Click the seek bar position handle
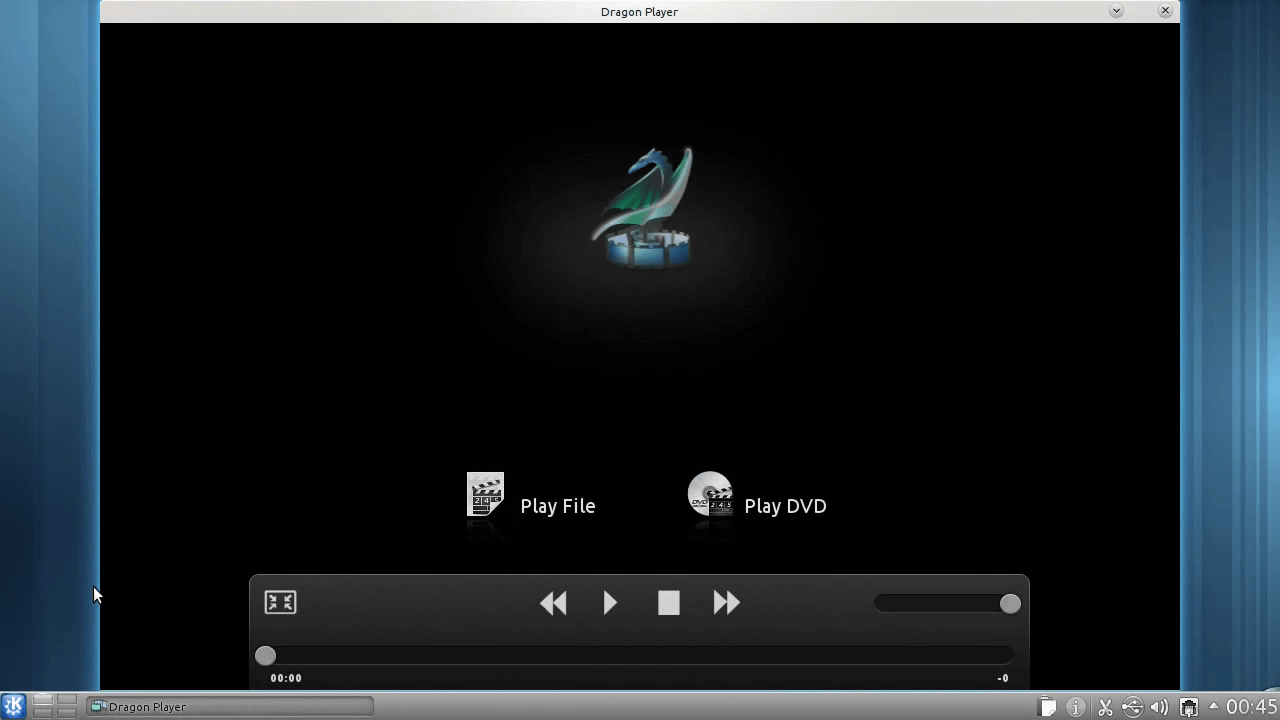Image resolution: width=1280 pixels, height=720 pixels. 265,655
